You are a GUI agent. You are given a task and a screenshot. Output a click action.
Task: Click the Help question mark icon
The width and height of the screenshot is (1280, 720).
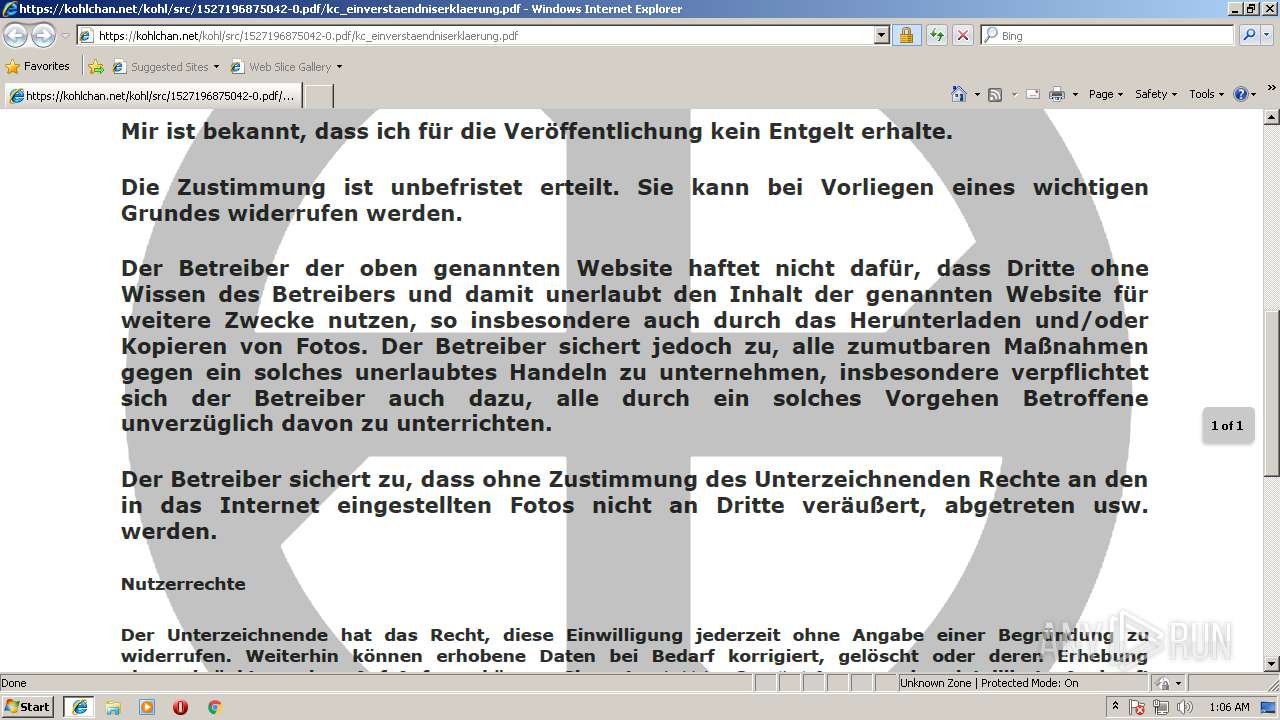point(1241,94)
